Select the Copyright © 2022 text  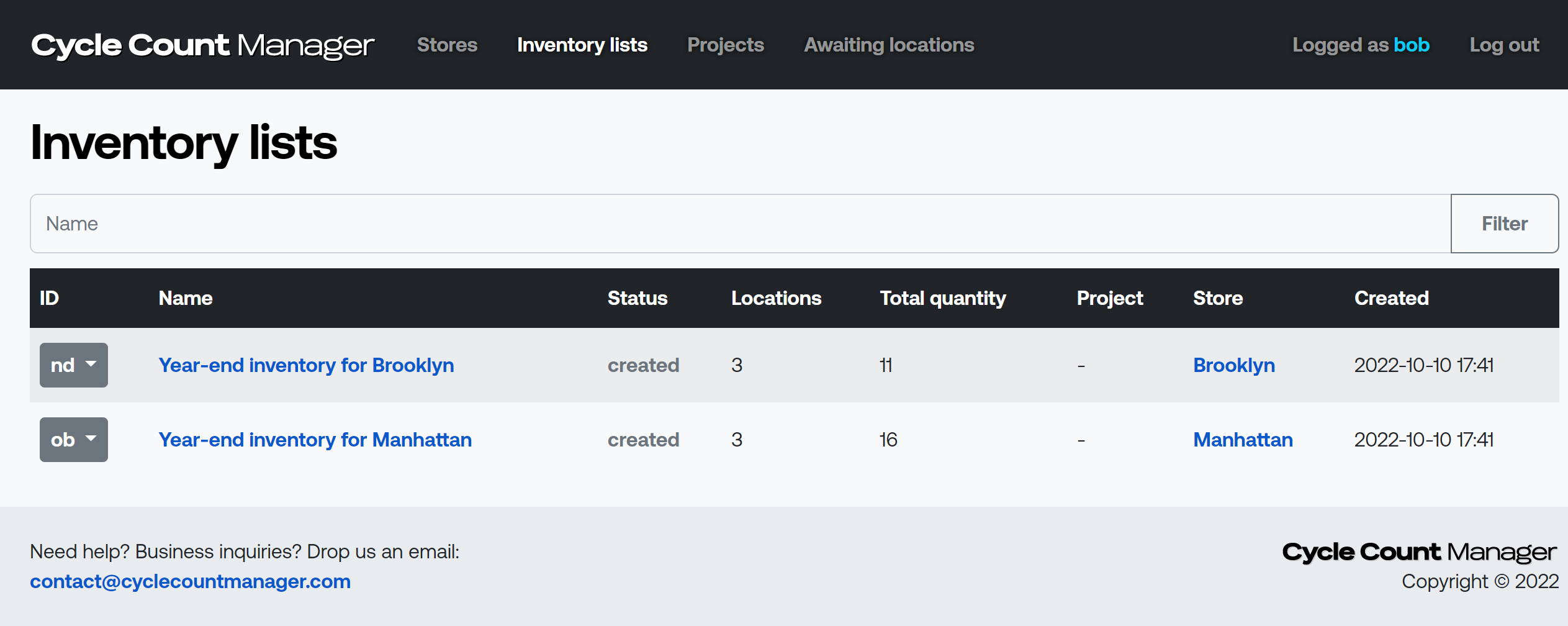[x=1480, y=581]
